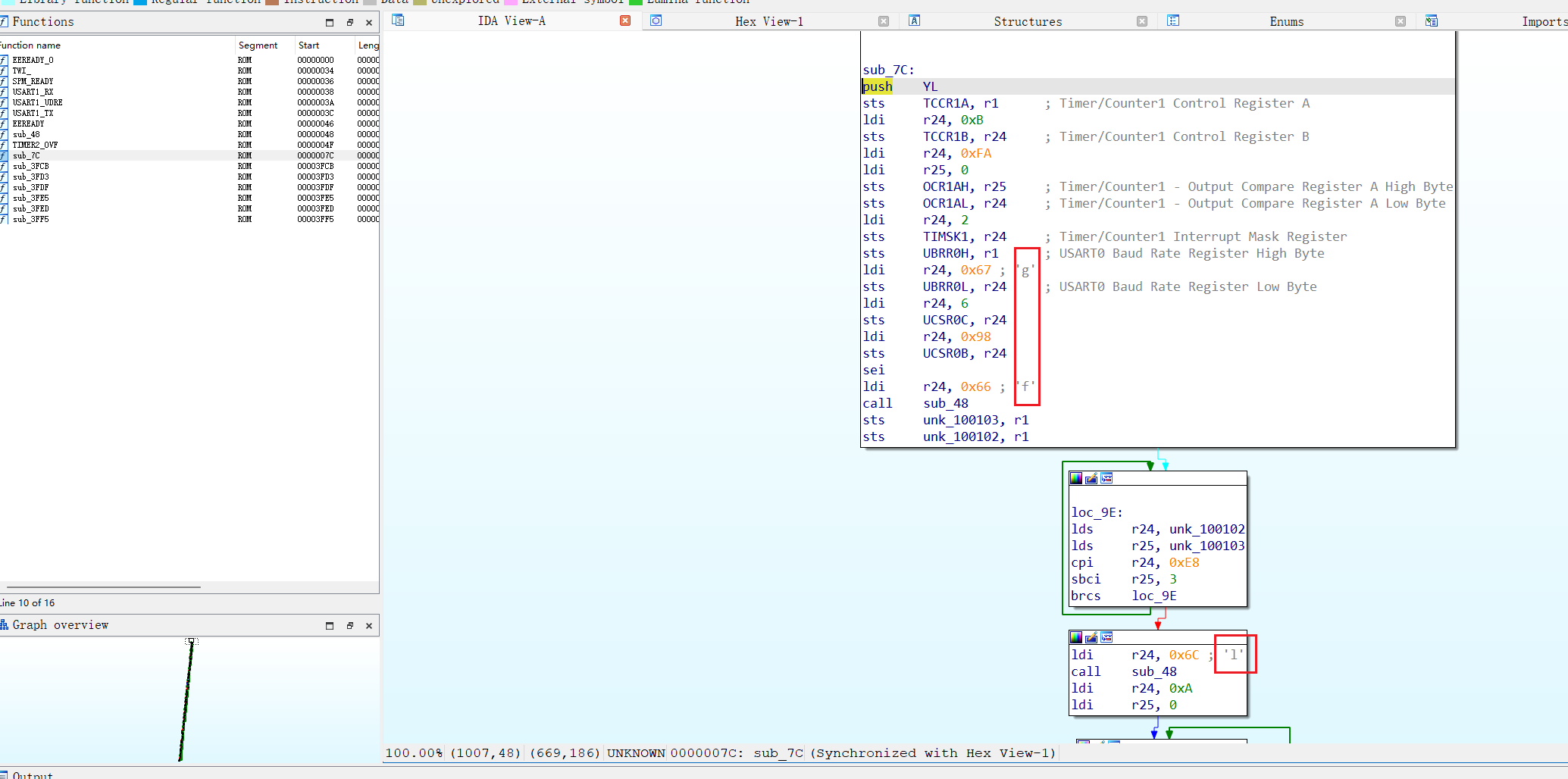Click group nodes icon in loc_9E node

1106,478
